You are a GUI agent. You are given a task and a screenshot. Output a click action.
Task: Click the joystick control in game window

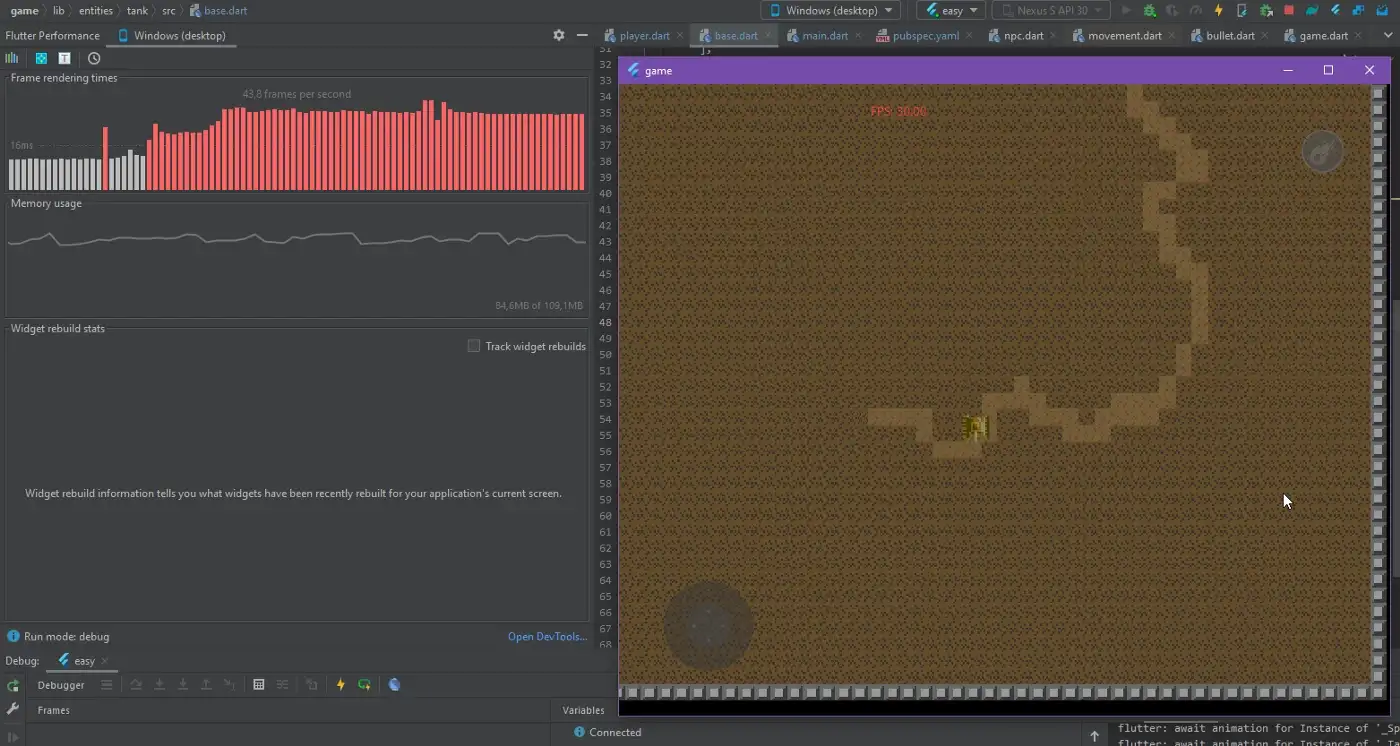coord(708,626)
